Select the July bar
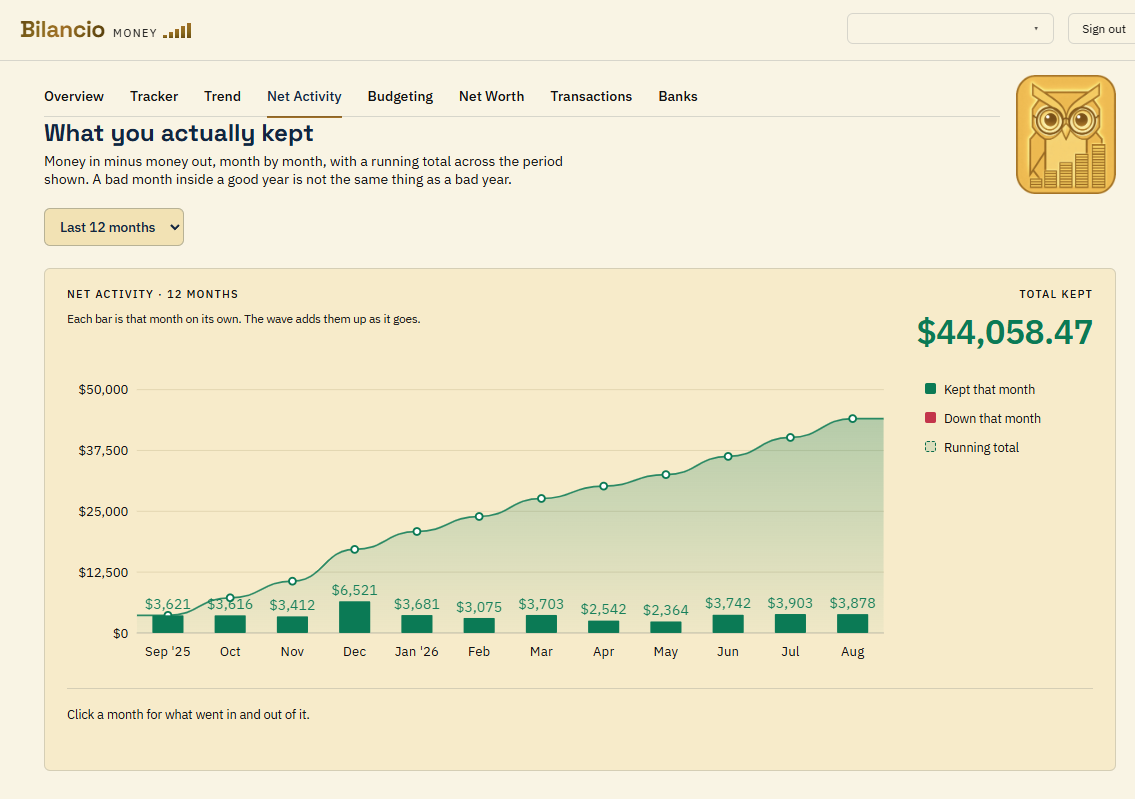Screen dimensions: 1135x799 pos(790,623)
